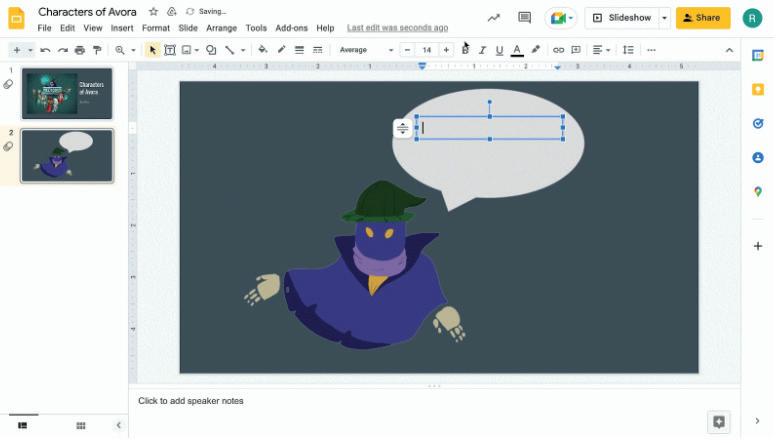779x443 pixels.
Task: Open the account avatar R
Action: coord(752,18)
